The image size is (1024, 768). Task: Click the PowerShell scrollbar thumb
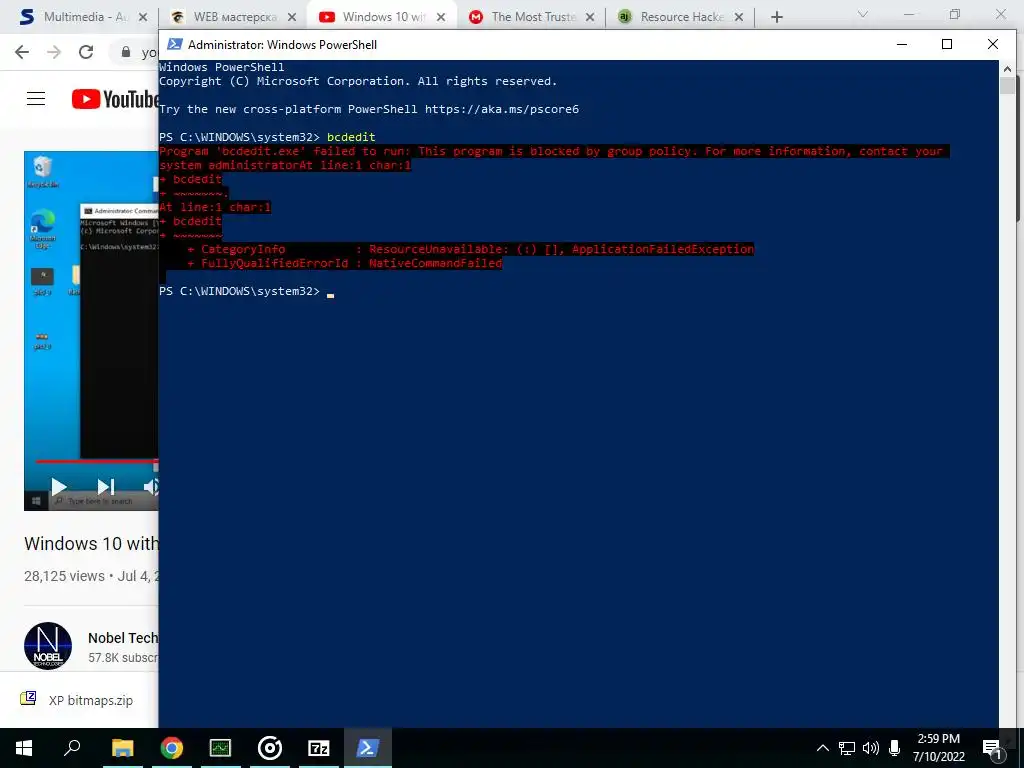pyautogui.click(x=1007, y=86)
